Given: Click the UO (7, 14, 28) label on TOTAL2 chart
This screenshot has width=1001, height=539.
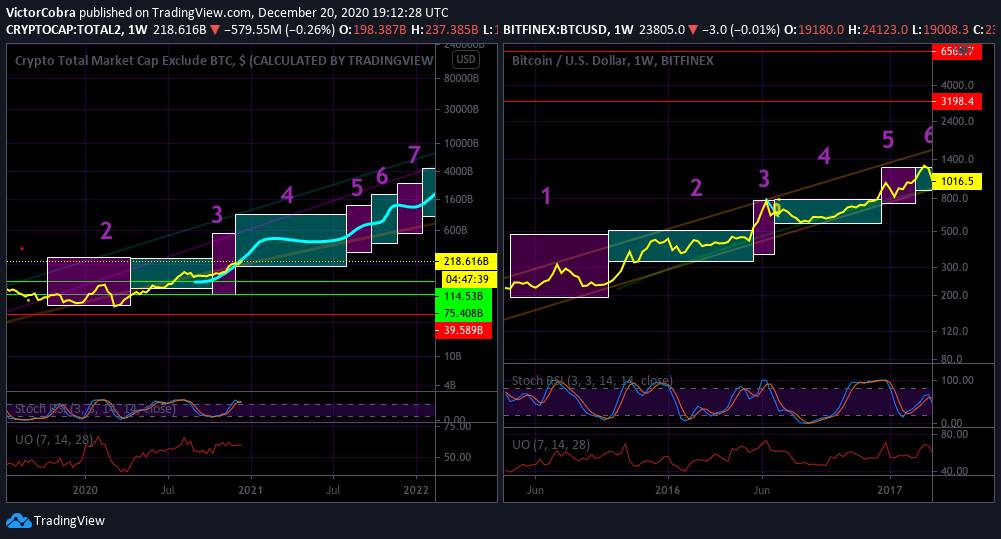Looking at the screenshot, I should click(54, 439).
